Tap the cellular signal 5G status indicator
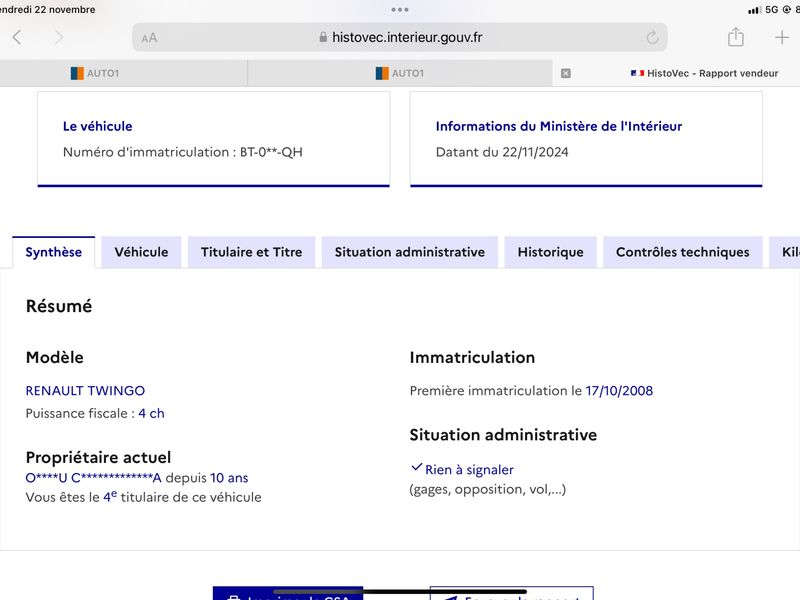The width and height of the screenshot is (800, 600). point(763,10)
